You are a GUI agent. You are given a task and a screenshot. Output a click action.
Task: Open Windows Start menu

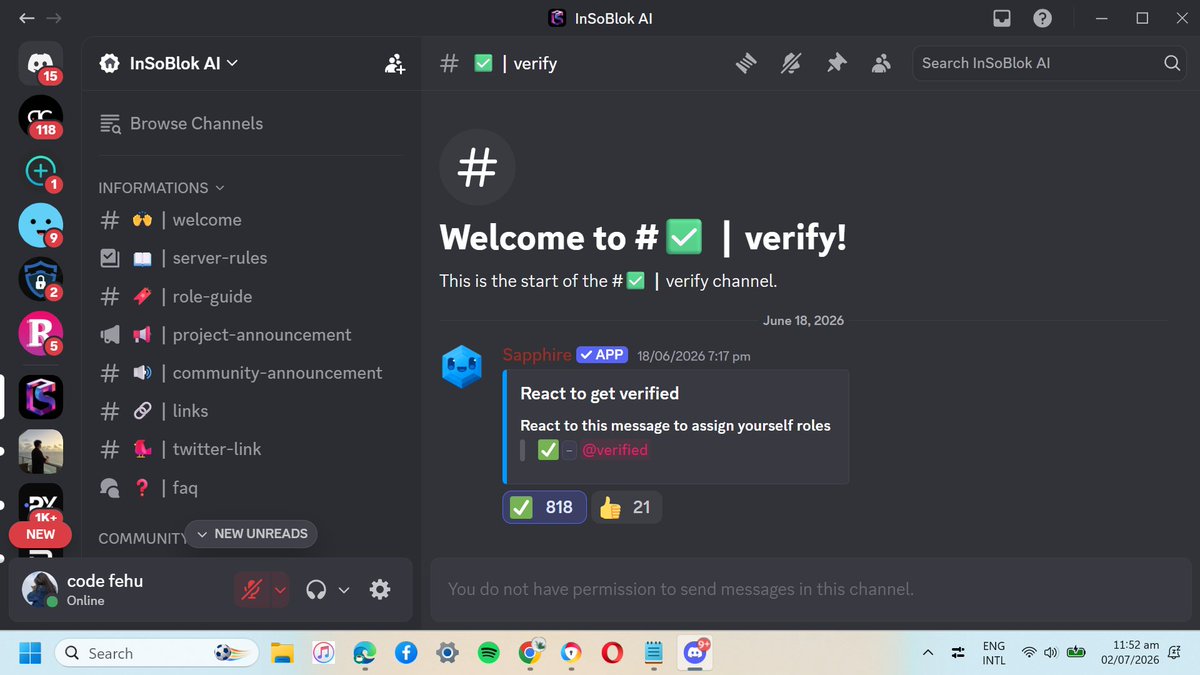pyautogui.click(x=30, y=653)
